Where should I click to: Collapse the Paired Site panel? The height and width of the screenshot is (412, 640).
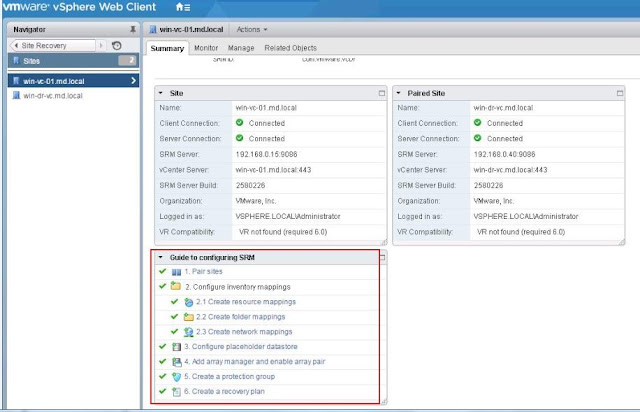pos(399,93)
